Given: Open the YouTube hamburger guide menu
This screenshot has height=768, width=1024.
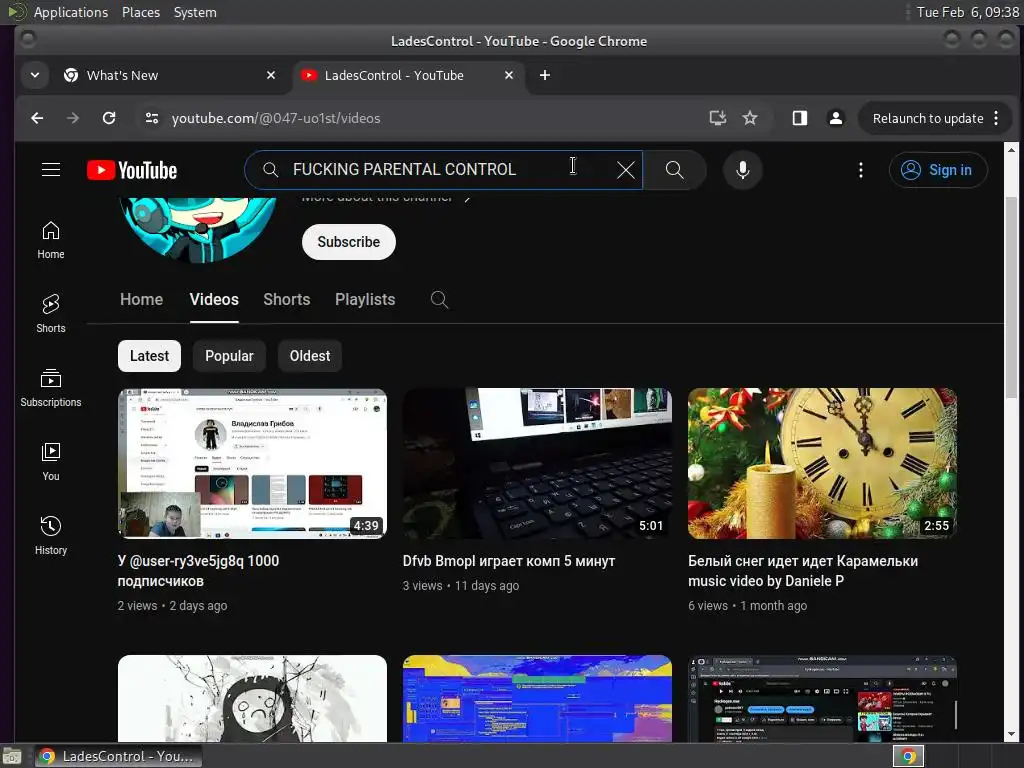Looking at the screenshot, I should click(51, 170).
